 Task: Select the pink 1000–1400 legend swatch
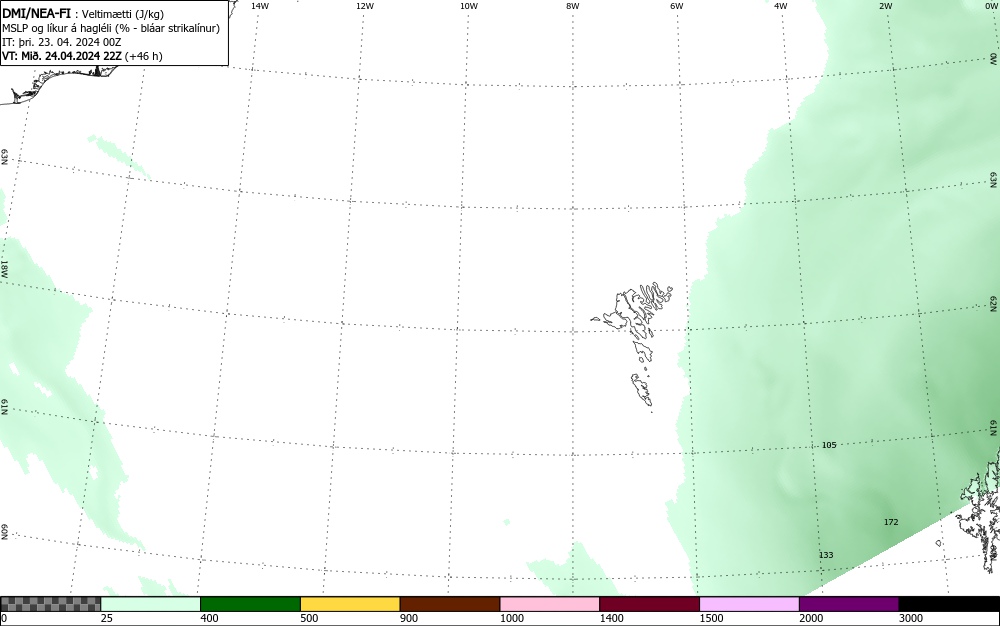click(550, 604)
